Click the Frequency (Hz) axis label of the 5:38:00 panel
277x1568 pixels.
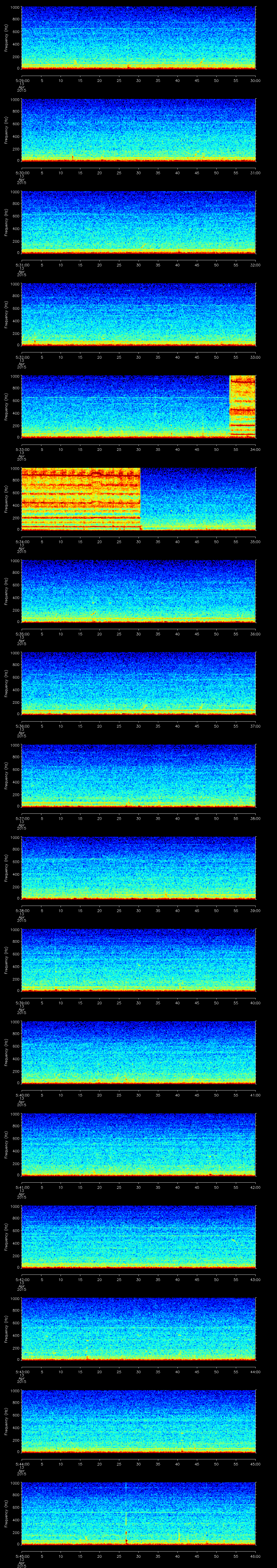(x=7, y=868)
